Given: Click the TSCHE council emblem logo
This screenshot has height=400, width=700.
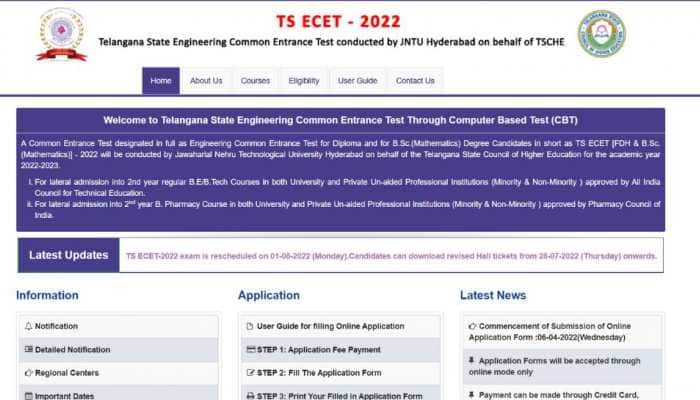Looking at the screenshot, I should [x=601, y=34].
